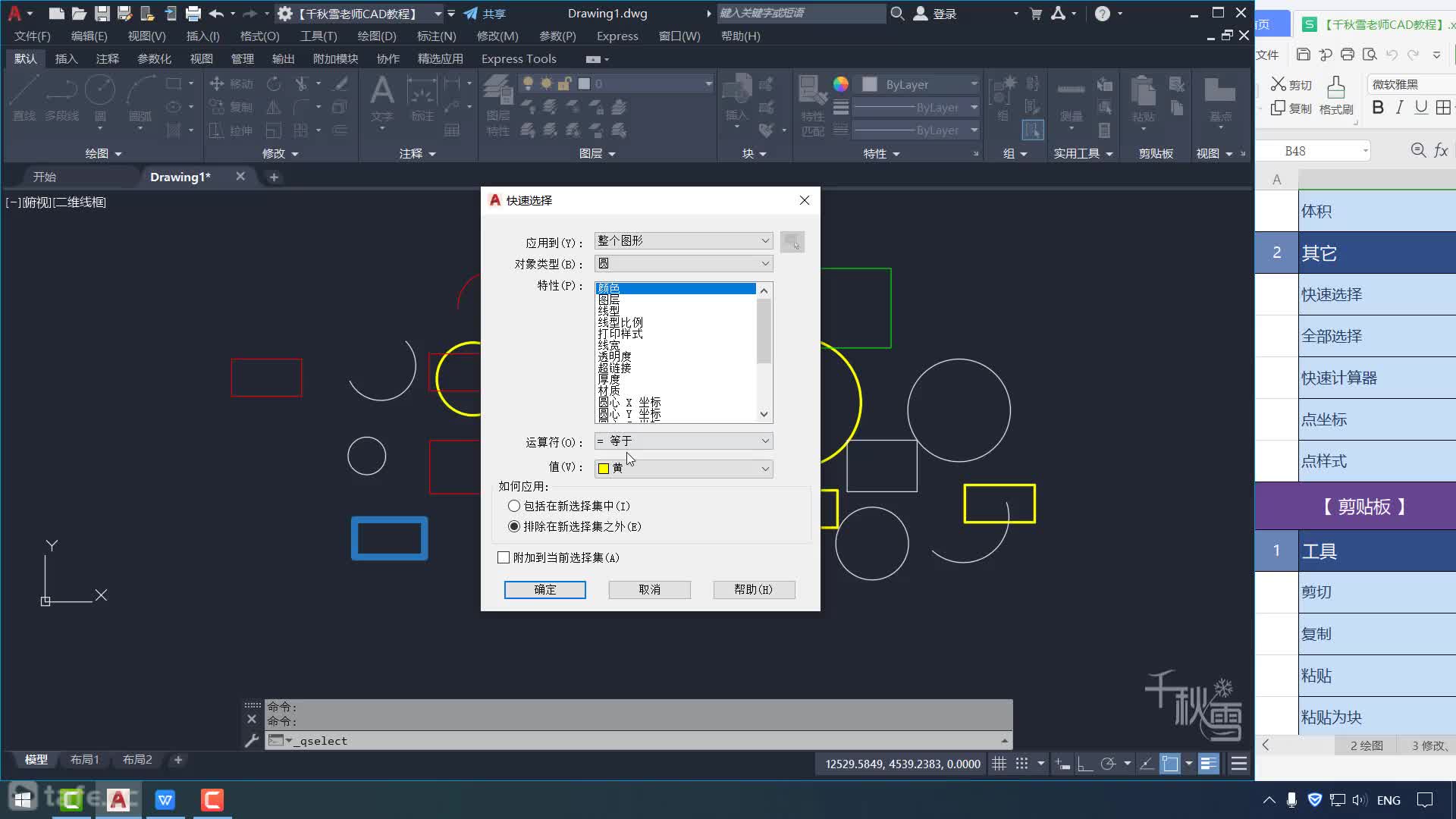Check the Append to current selection set checkbox

pos(504,557)
